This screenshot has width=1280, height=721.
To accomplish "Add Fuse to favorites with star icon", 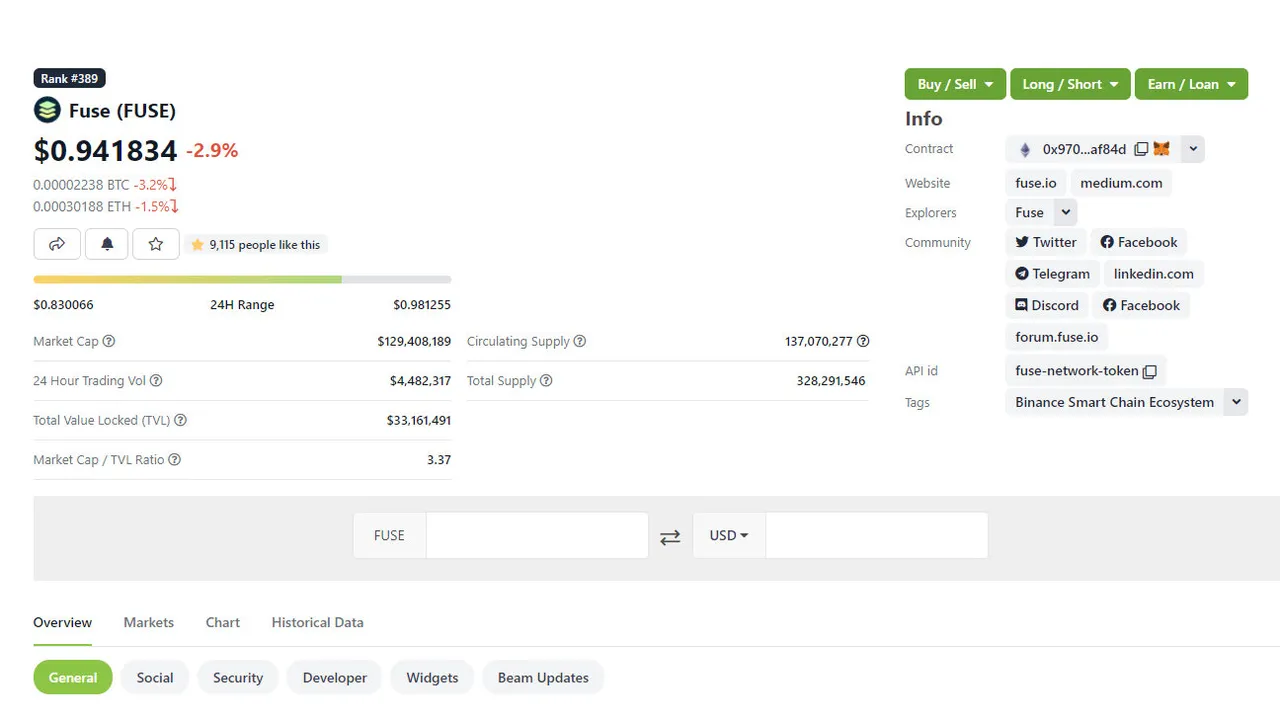I will tap(156, 244).
